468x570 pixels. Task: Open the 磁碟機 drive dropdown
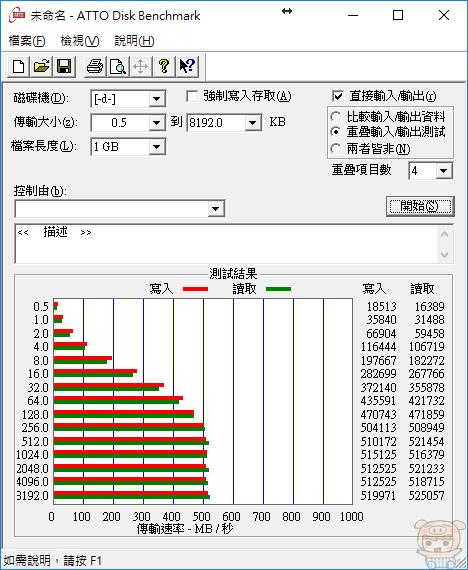157,99
